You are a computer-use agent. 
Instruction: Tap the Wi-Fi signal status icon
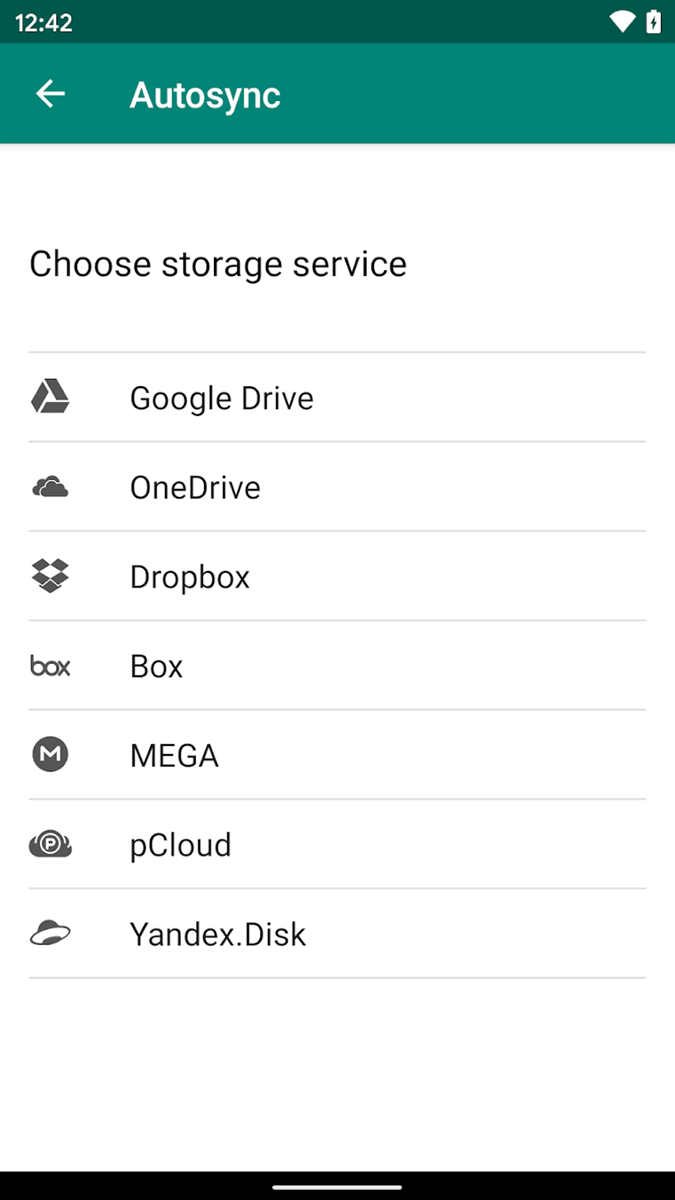[622, 22]
